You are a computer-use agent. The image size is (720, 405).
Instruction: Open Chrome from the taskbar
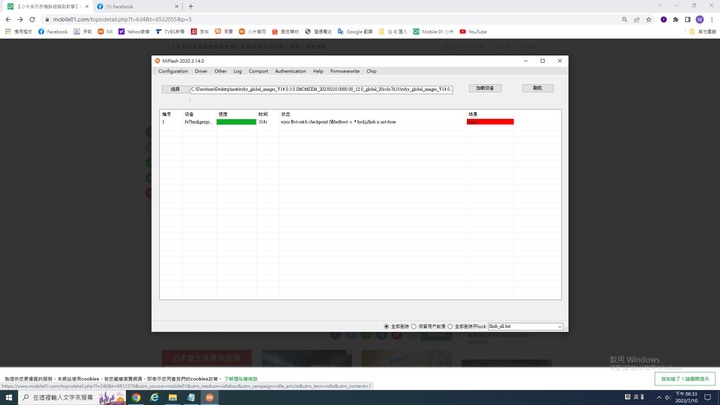[x=136, y=398]
